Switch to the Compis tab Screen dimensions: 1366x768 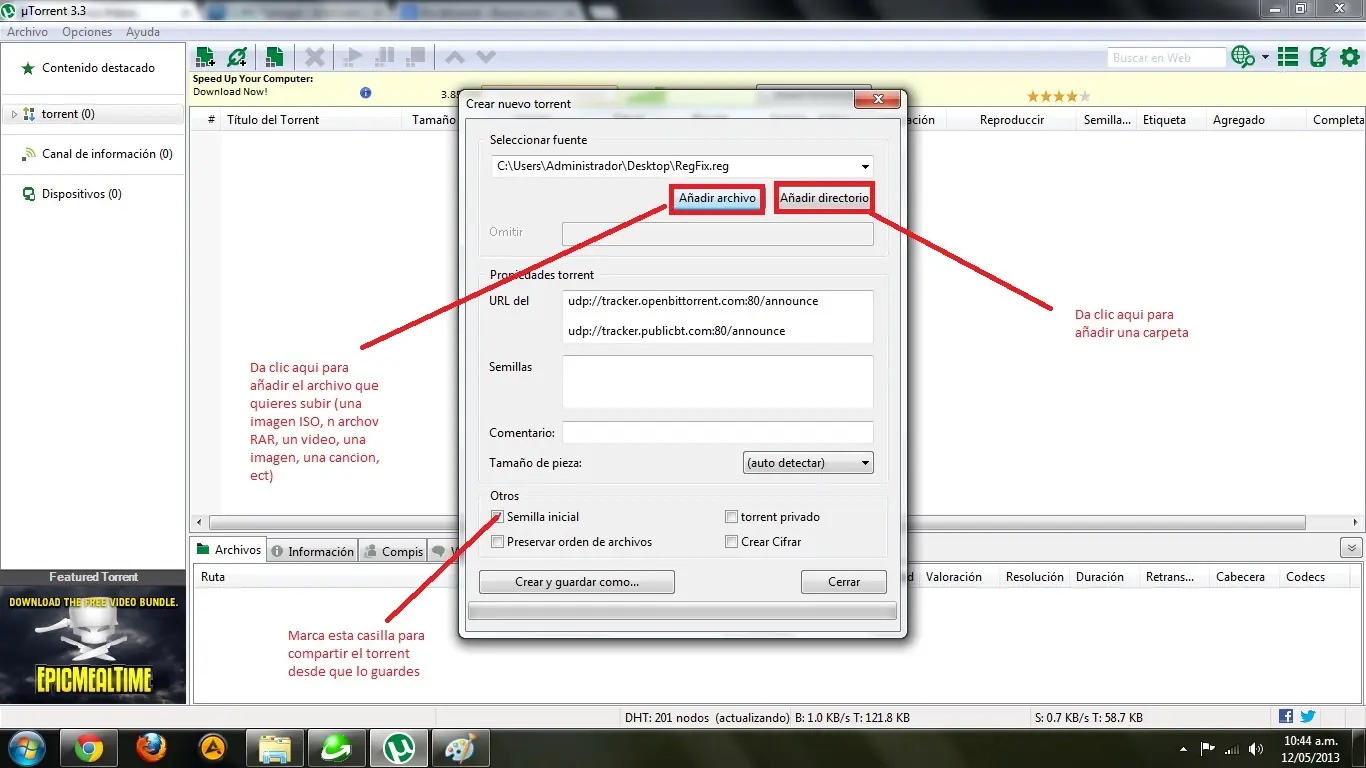click(393, 551)
